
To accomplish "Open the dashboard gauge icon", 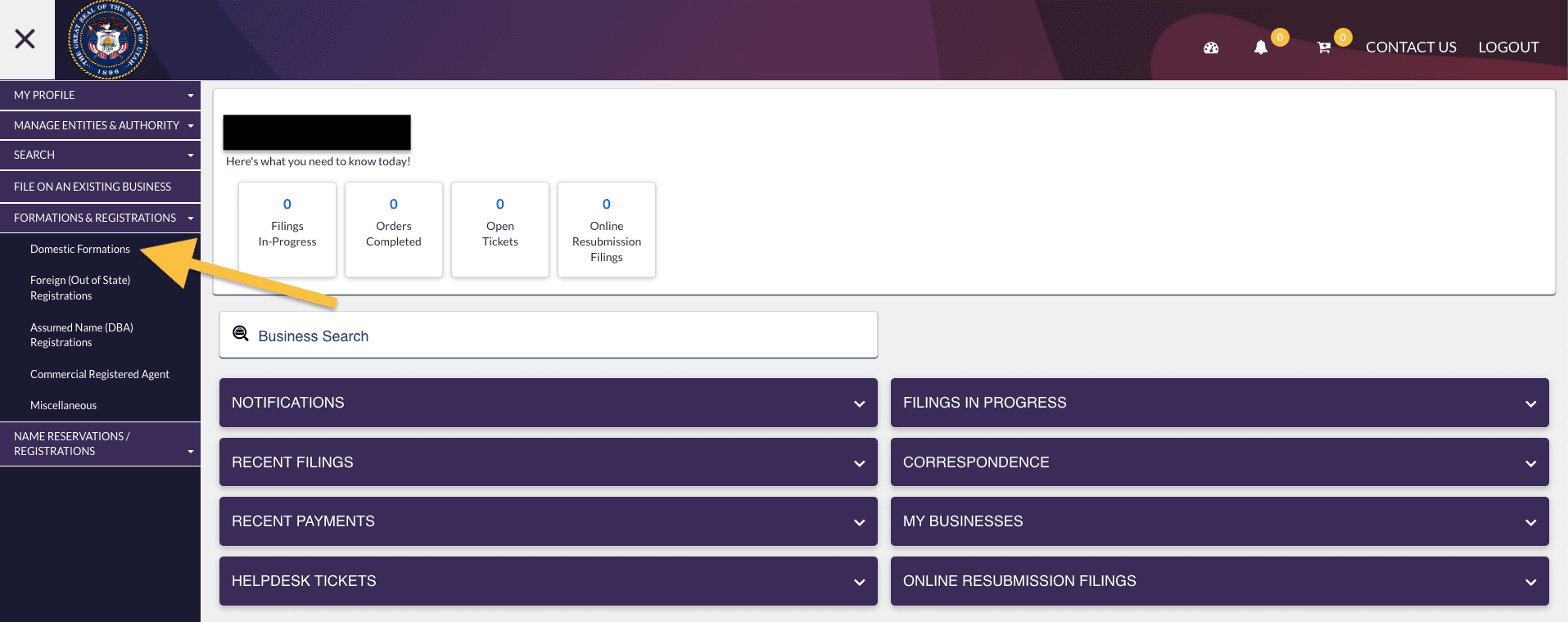I will (1211, 48).
